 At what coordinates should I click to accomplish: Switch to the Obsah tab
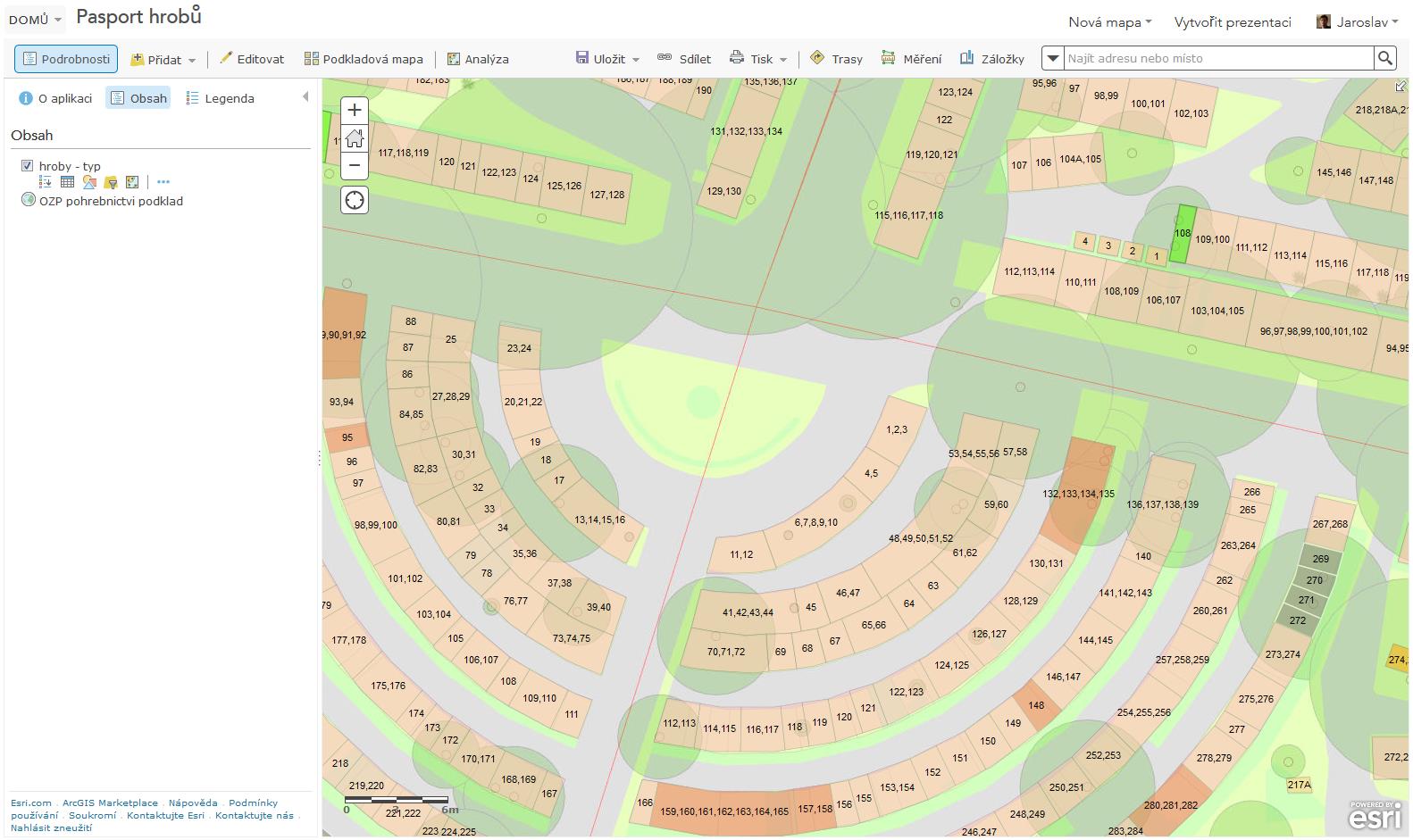[x=138, y=98]
